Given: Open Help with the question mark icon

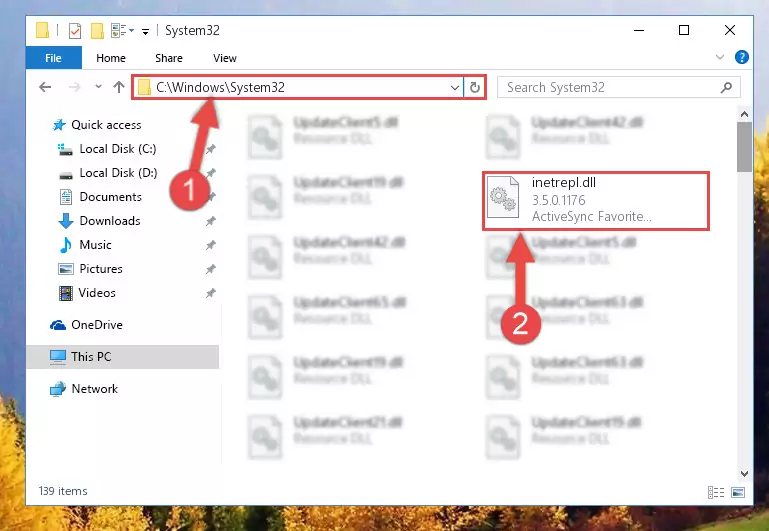Looking at the screenshot, I should point(742,57).
